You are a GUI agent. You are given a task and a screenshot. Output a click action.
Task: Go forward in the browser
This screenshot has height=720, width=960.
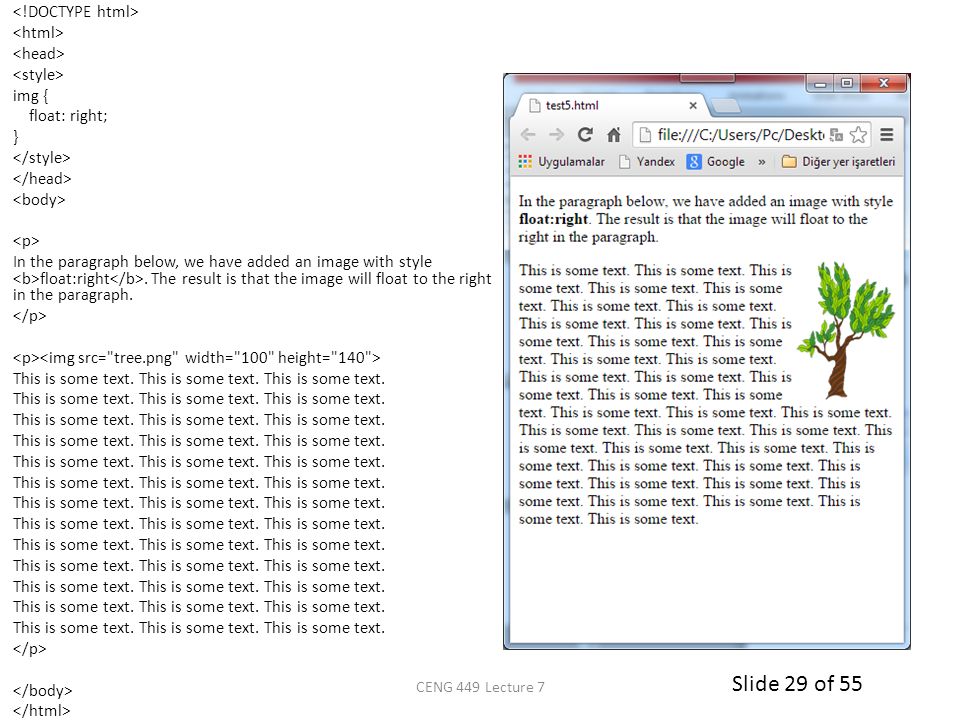coord(556,135)
